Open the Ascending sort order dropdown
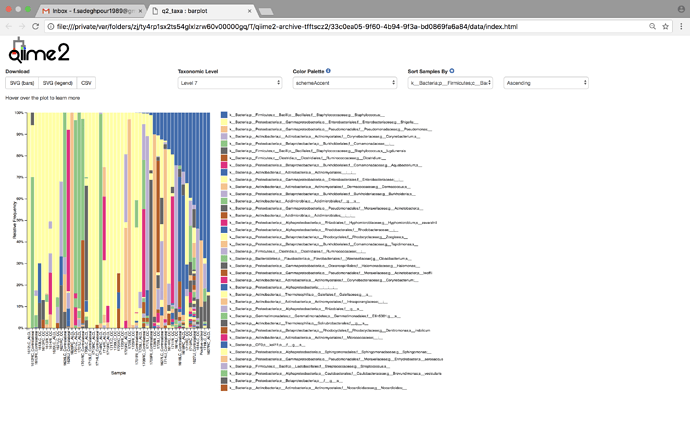The width and height of the screenshot is (690, 431). click(546, 83)
